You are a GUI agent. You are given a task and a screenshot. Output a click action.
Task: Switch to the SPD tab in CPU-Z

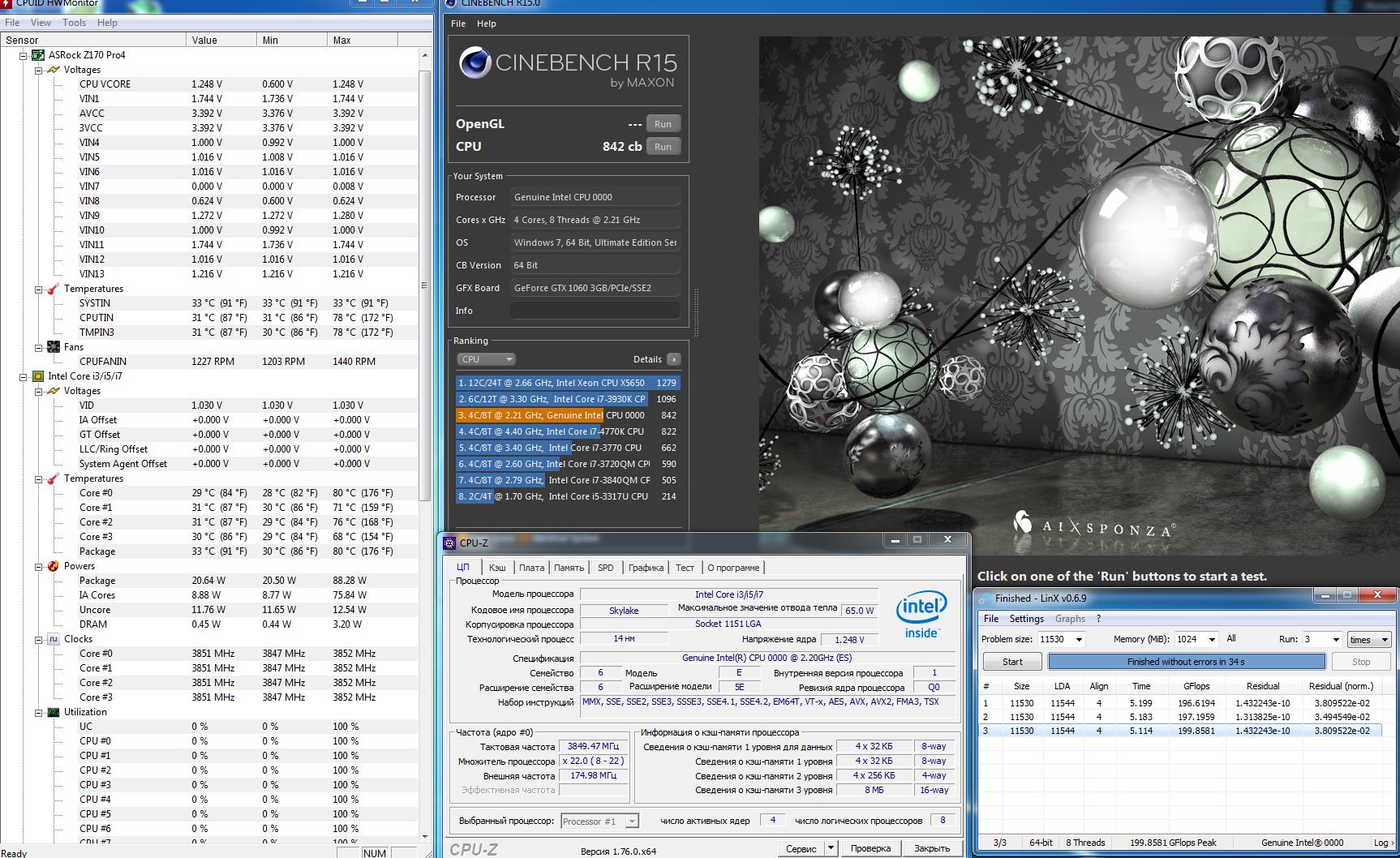[605, 568]
